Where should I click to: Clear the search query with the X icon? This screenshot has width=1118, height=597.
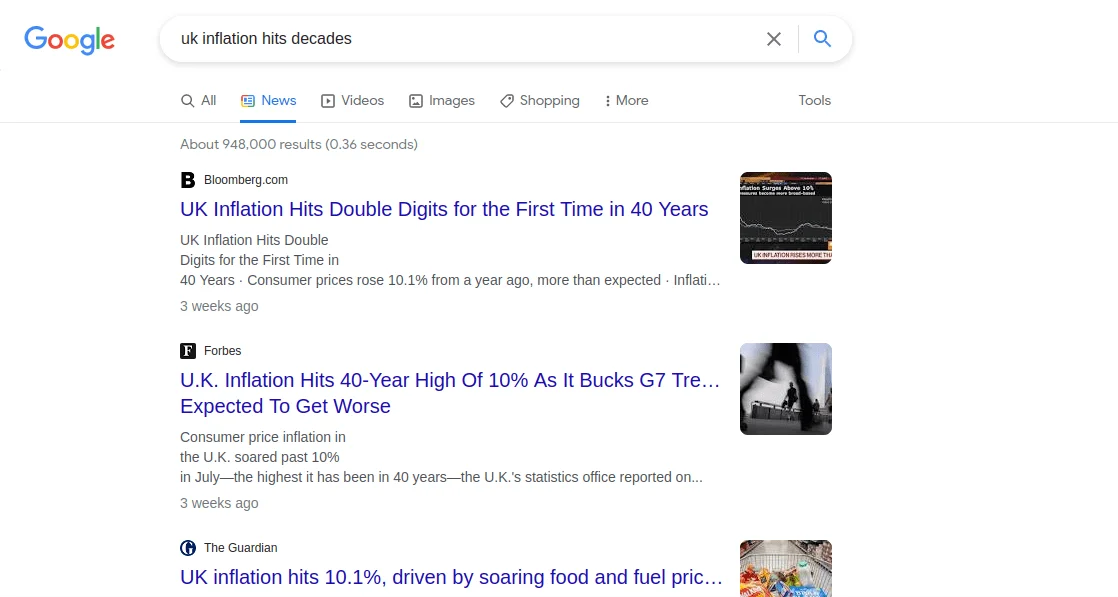(x=774, y=39)
